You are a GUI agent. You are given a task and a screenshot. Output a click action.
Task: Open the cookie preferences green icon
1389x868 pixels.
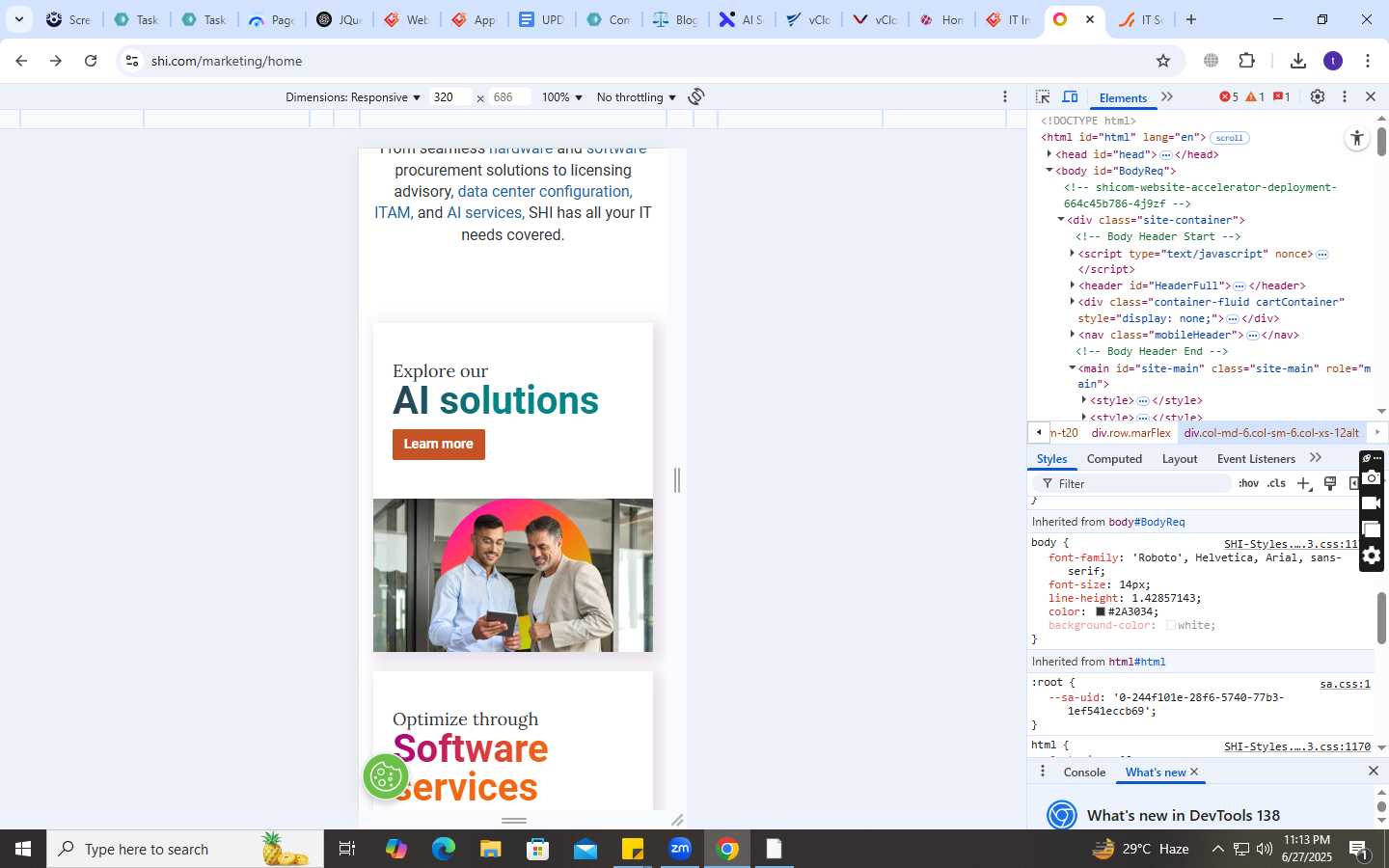click(x=386, y=776)
